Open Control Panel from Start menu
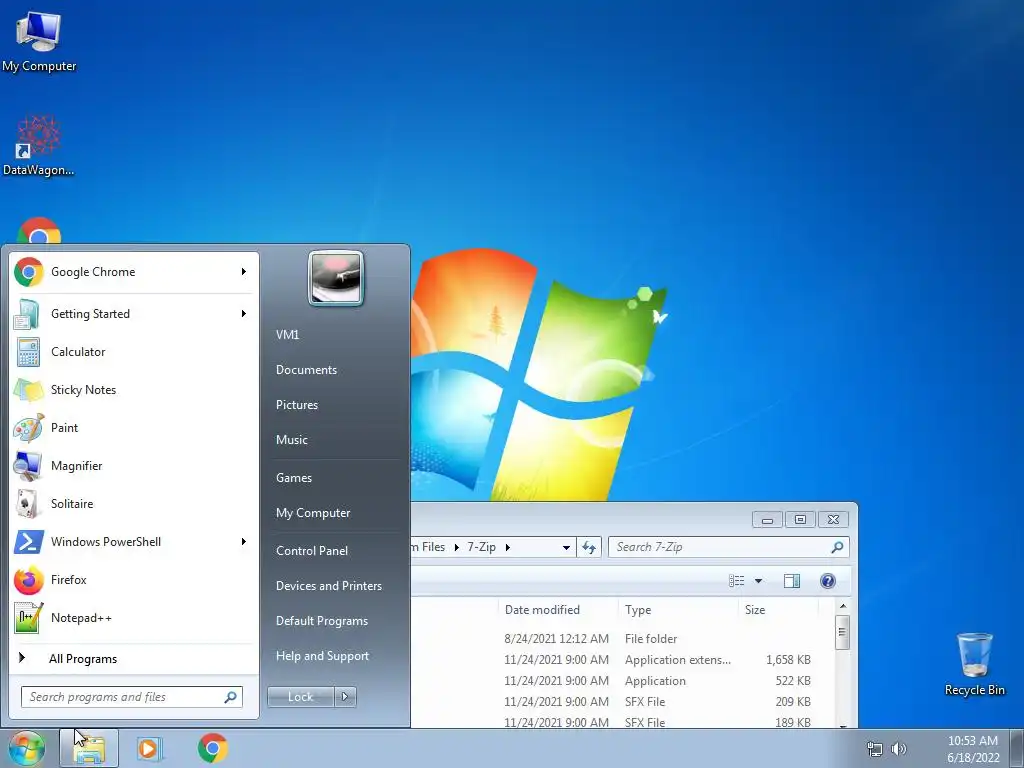This screenshot has width=1024, height=768. pyautogui.click(x=312, y=551)
